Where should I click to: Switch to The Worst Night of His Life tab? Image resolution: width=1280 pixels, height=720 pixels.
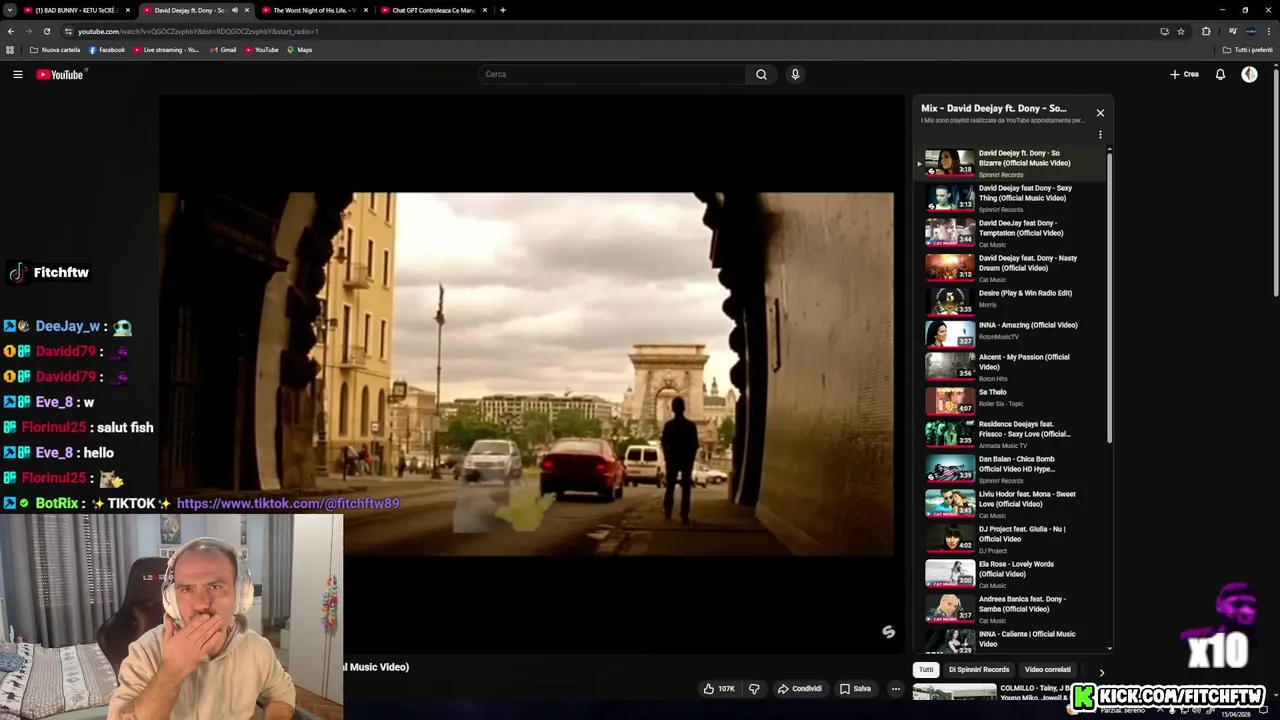[314, 10]
